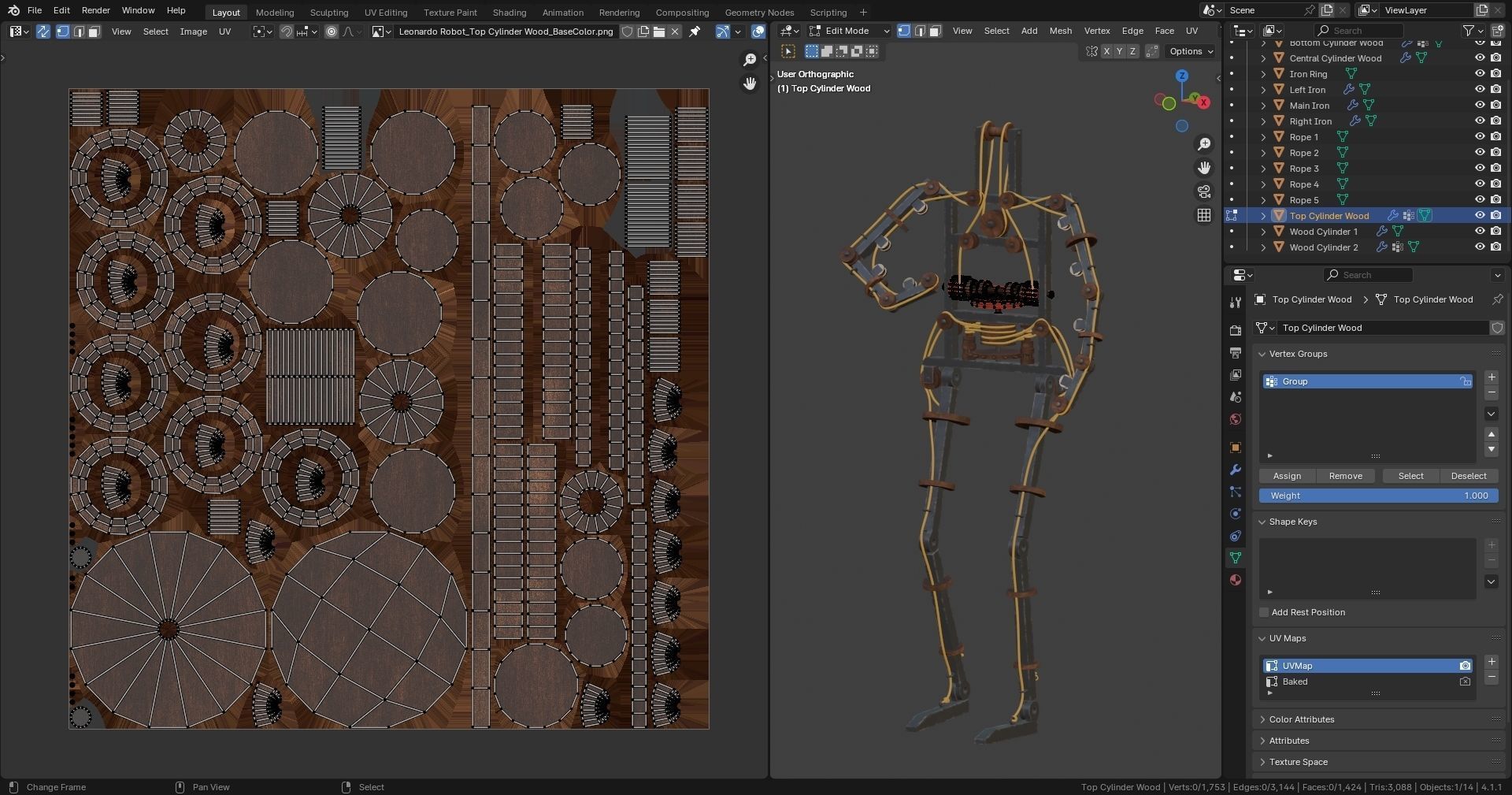This screenshot has height=795, width=1512.
Task: Select vertex mode in UV editor header
Action: (63, 32)
